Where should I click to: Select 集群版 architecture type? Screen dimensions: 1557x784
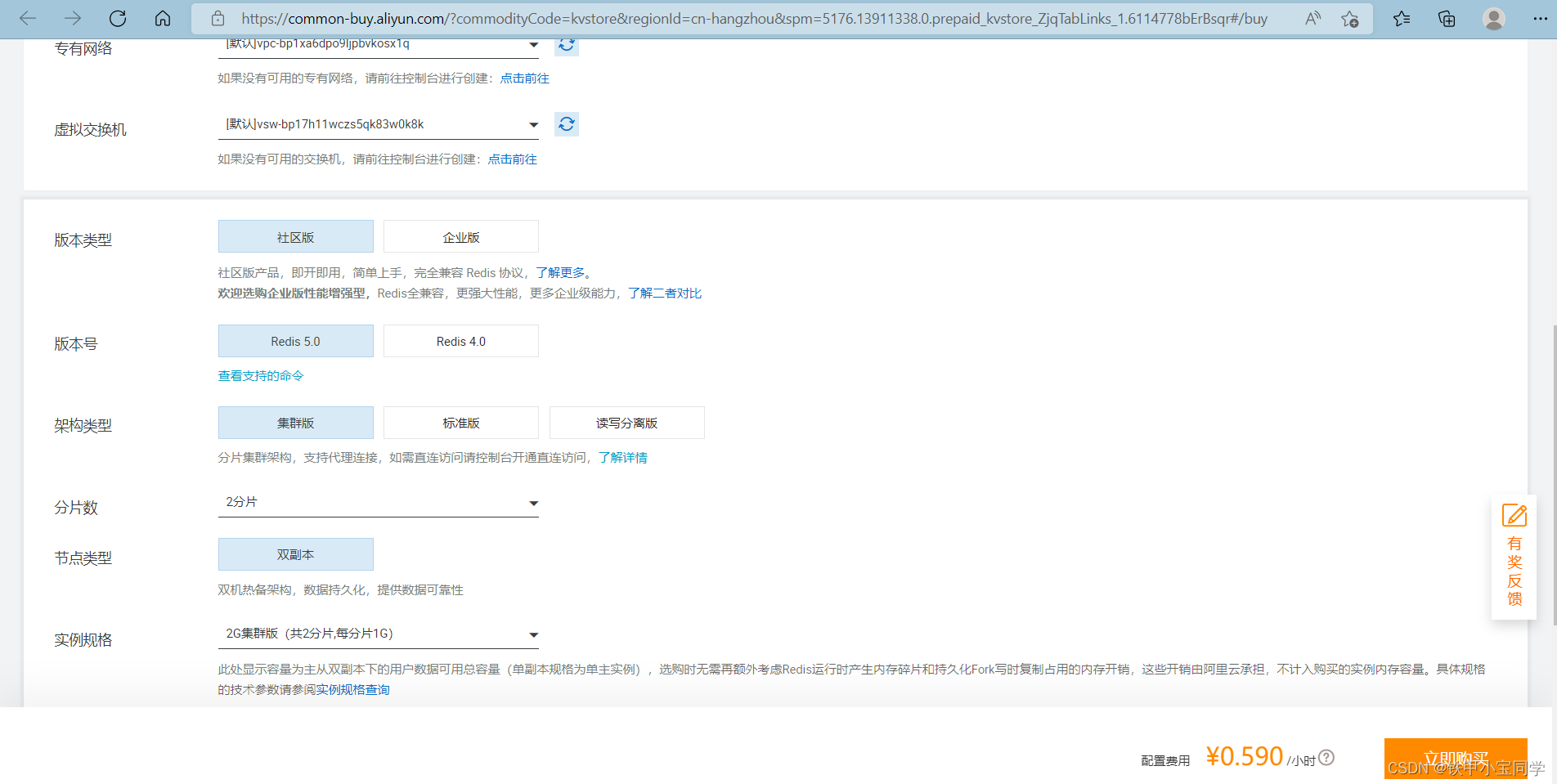pos(296,423)
